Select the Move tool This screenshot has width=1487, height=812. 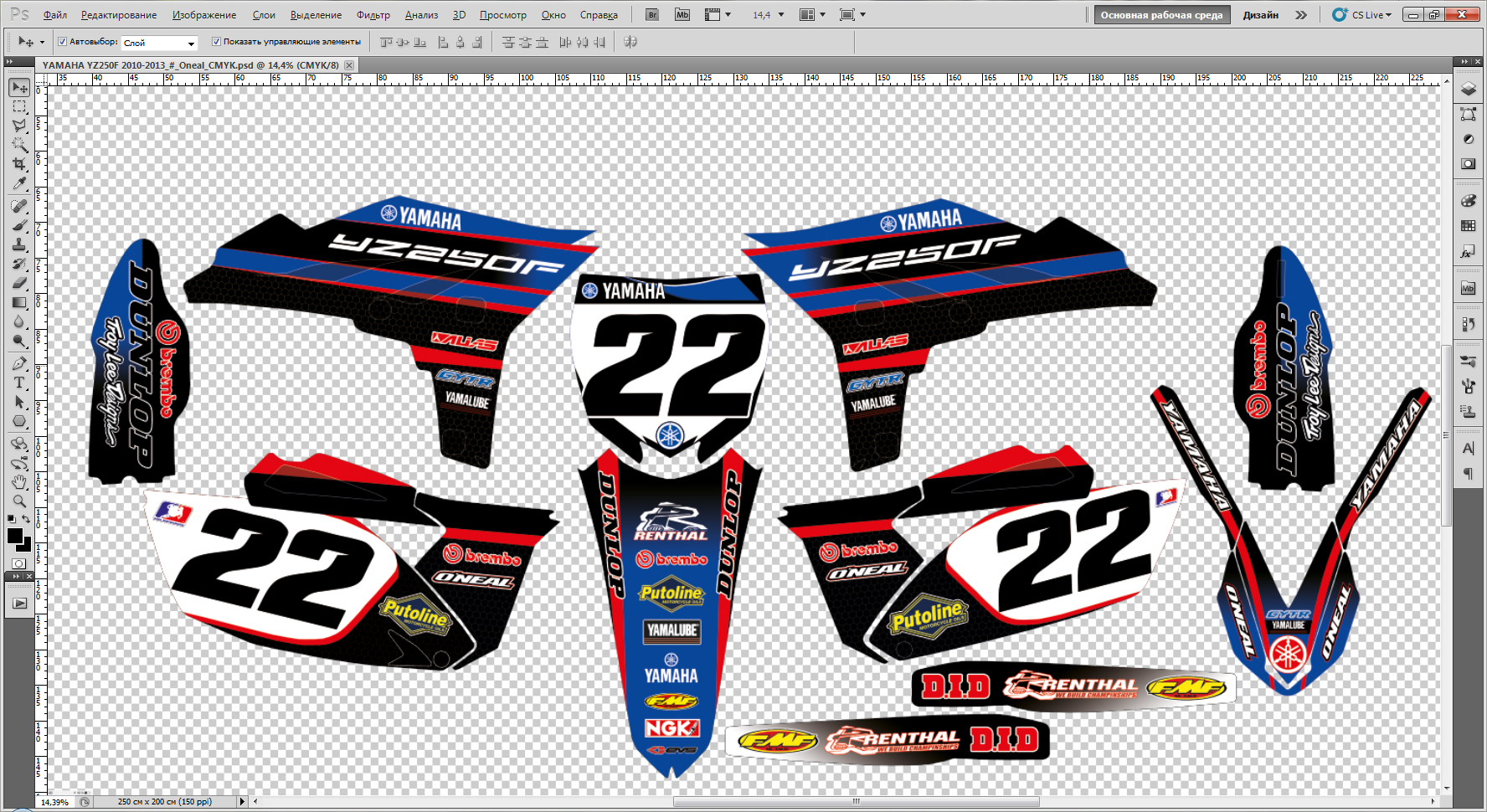(x=19, y=87)
